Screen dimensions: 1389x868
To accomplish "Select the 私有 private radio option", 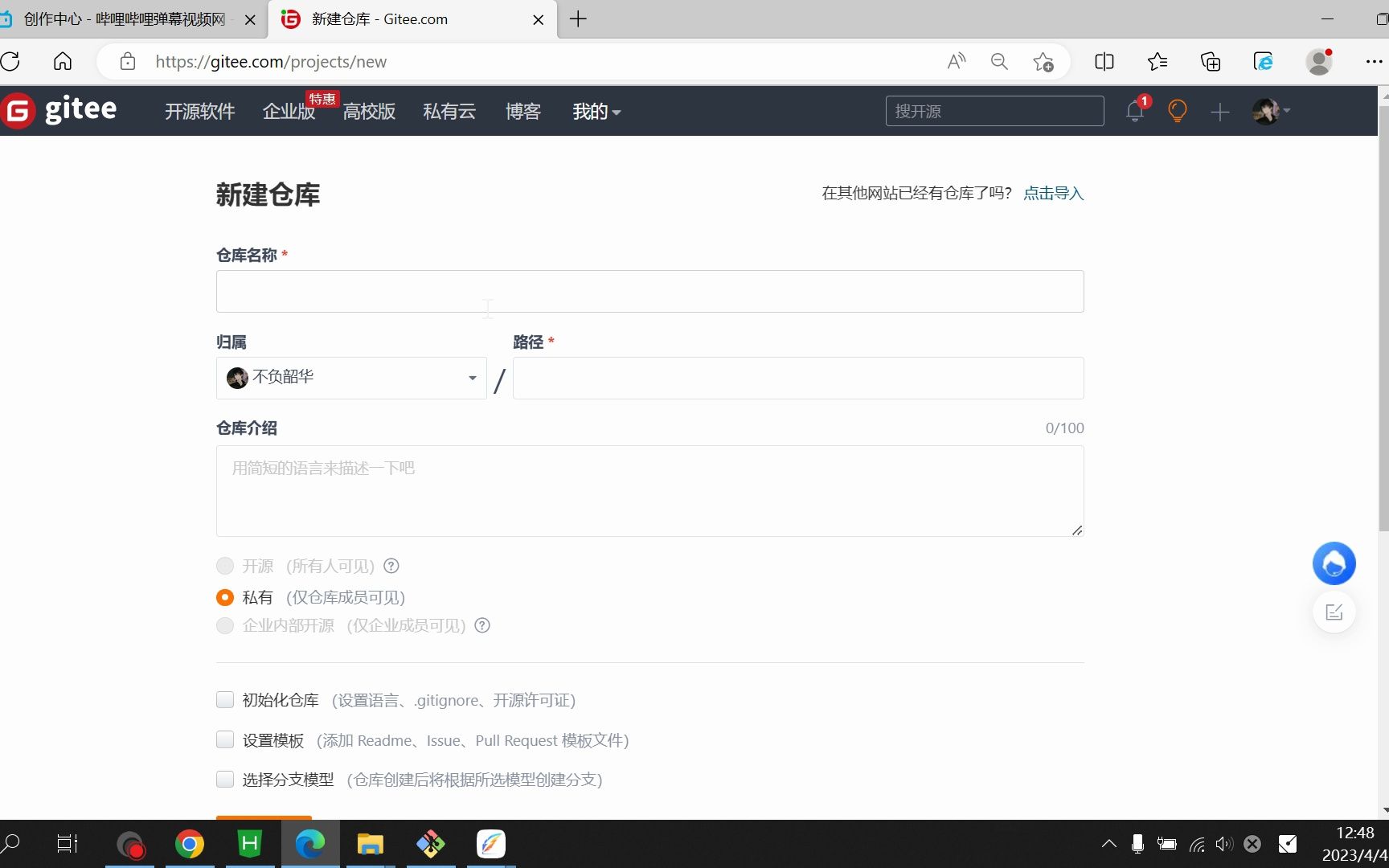I will point(225,597).
